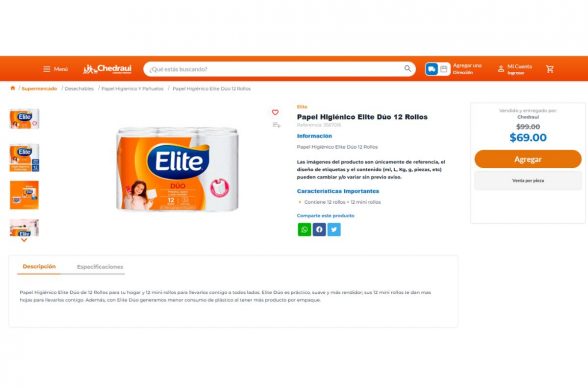
Task: Open the hamburger Menú icon
Action: [x=47, y=69]
